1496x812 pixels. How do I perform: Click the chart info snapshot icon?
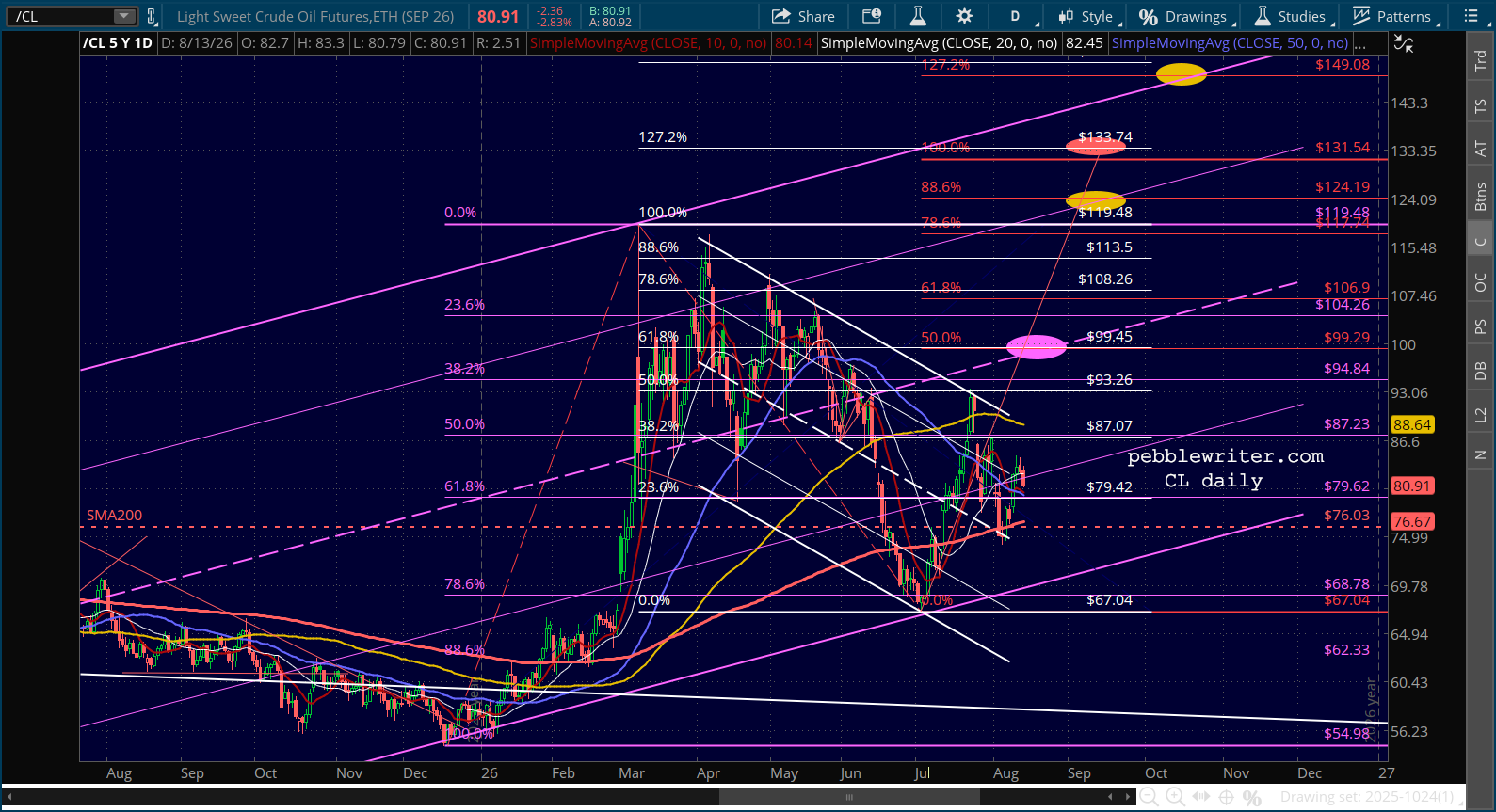pyautogui.click(x=872, y=16)
